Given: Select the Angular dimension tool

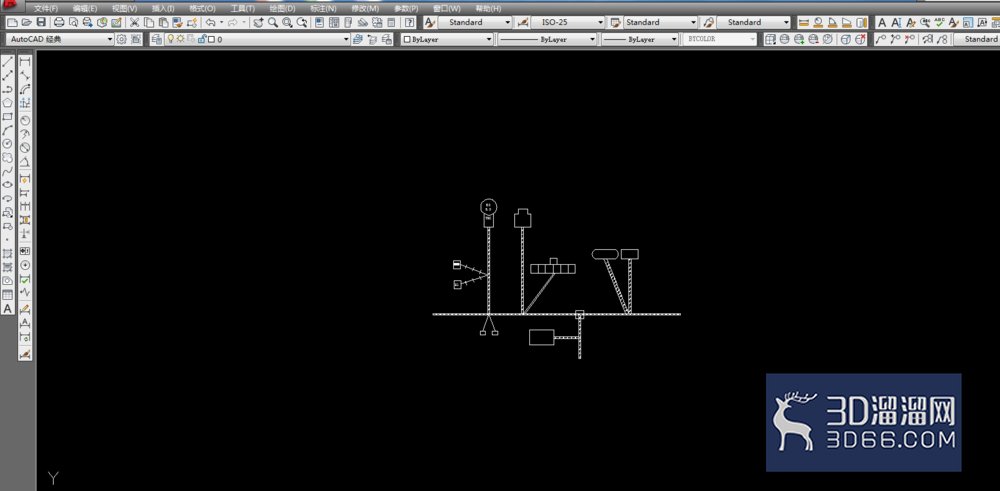Looking at the screenshot, I should pyautogui.click(x=25, y=161).
